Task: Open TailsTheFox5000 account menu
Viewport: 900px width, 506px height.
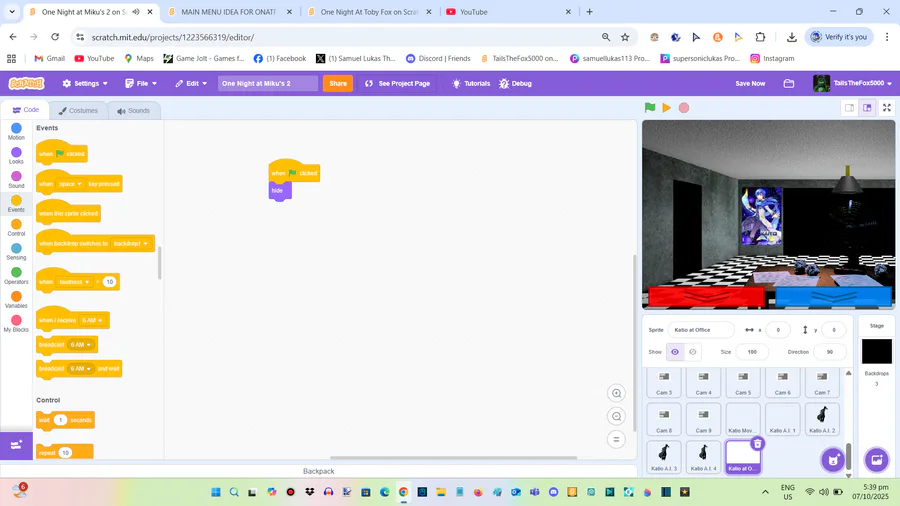Action: [x=852, y=83]
